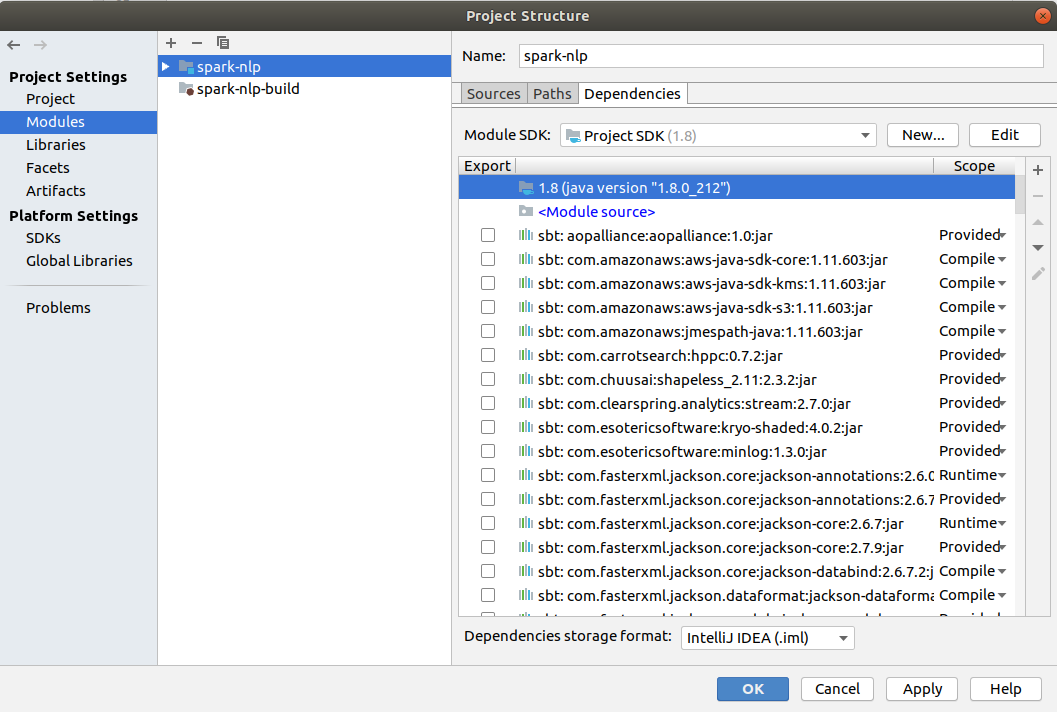Click the dependencies list vertical scrollbar
Image resolution: width=1057 pixels, height=712 pixels.
coord(1020,196)
